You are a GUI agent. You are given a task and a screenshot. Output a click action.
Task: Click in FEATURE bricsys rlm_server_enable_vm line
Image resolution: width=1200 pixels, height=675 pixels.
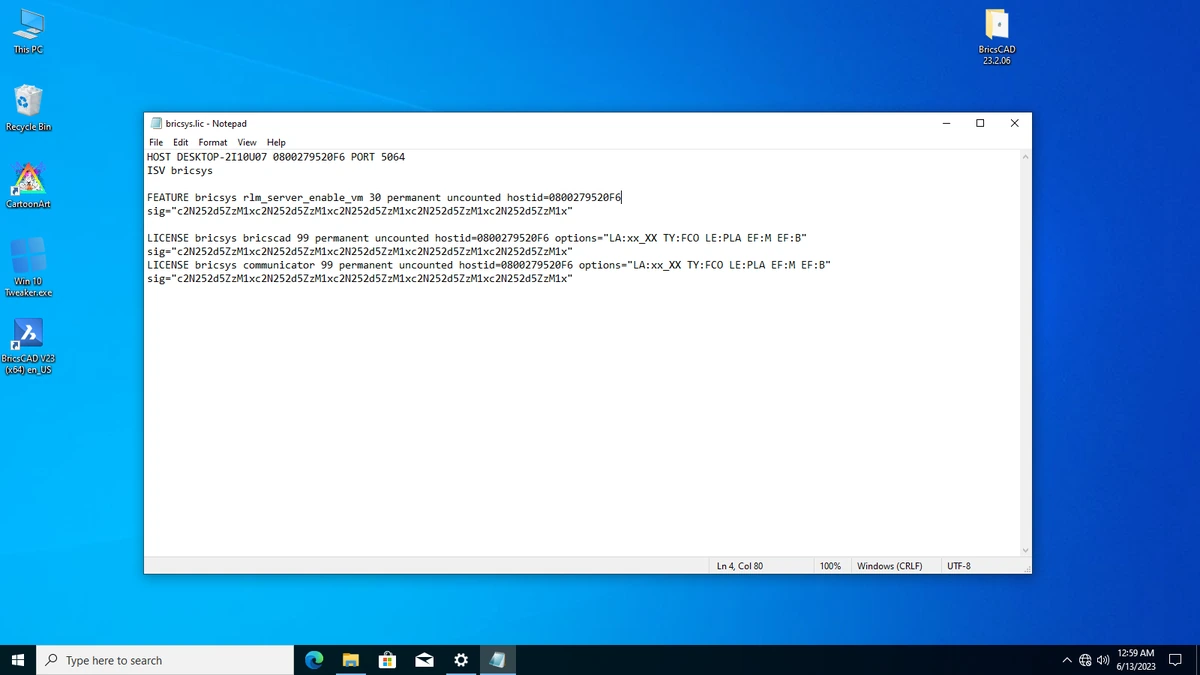[x=384, y=198]
